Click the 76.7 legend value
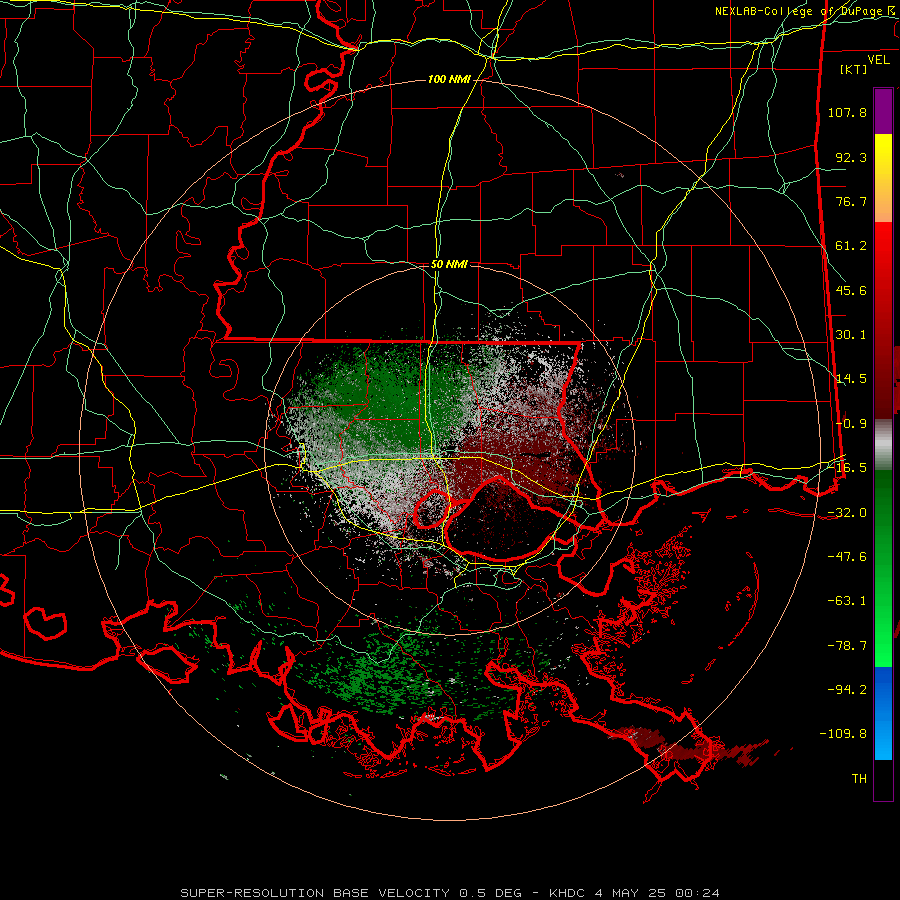900x900 pixels. (851, 201)
